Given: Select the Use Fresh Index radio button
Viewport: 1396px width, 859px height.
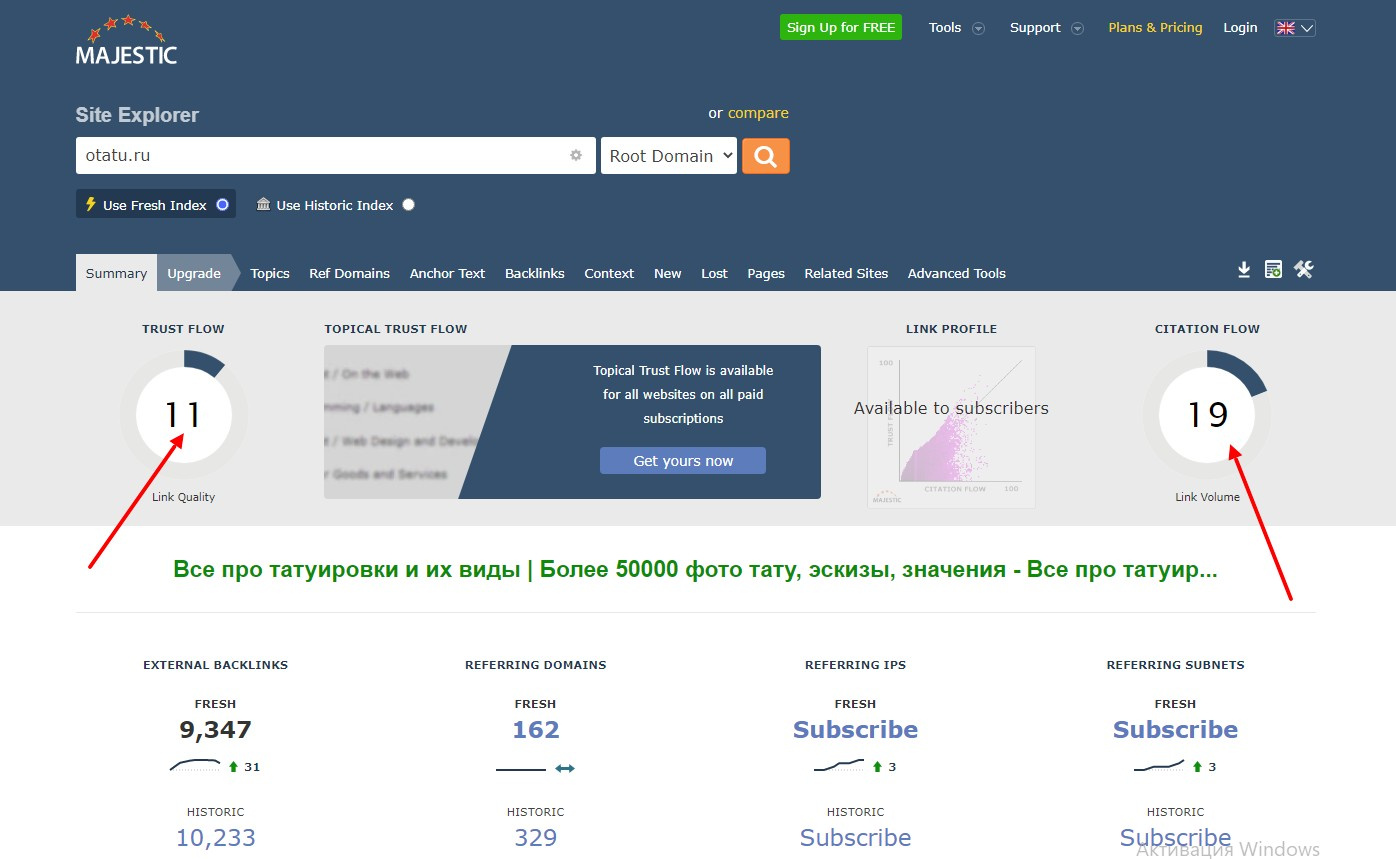Looking at the screenshot, I should tap(222, 204).
